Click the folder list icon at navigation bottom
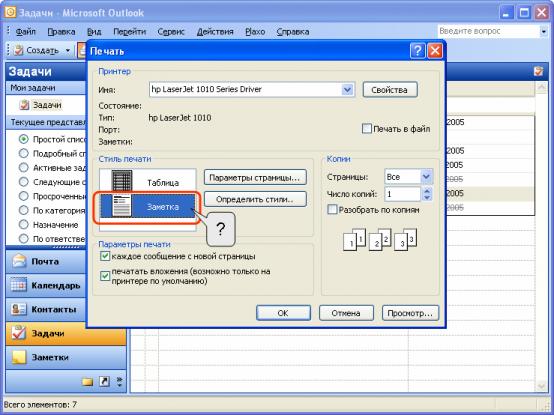This screenshot has height=415, width=554. [x=87, y=382]
